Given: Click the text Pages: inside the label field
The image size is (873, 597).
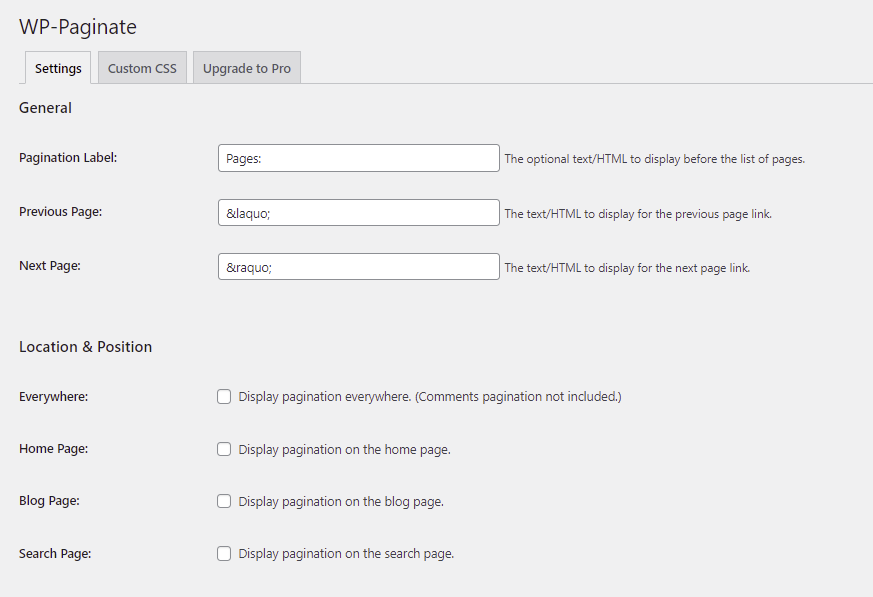Looking at the screenshot, I should click(243, 157).
